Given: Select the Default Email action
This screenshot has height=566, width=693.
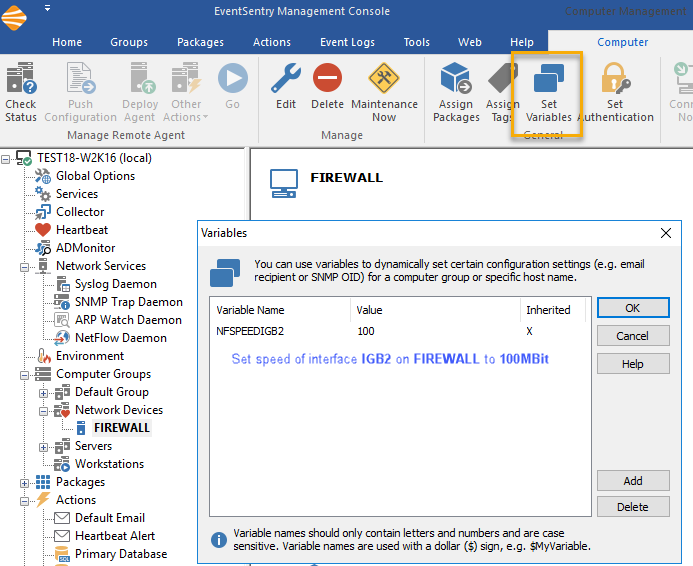Looking at the screenshot, I should coord(110,518).
